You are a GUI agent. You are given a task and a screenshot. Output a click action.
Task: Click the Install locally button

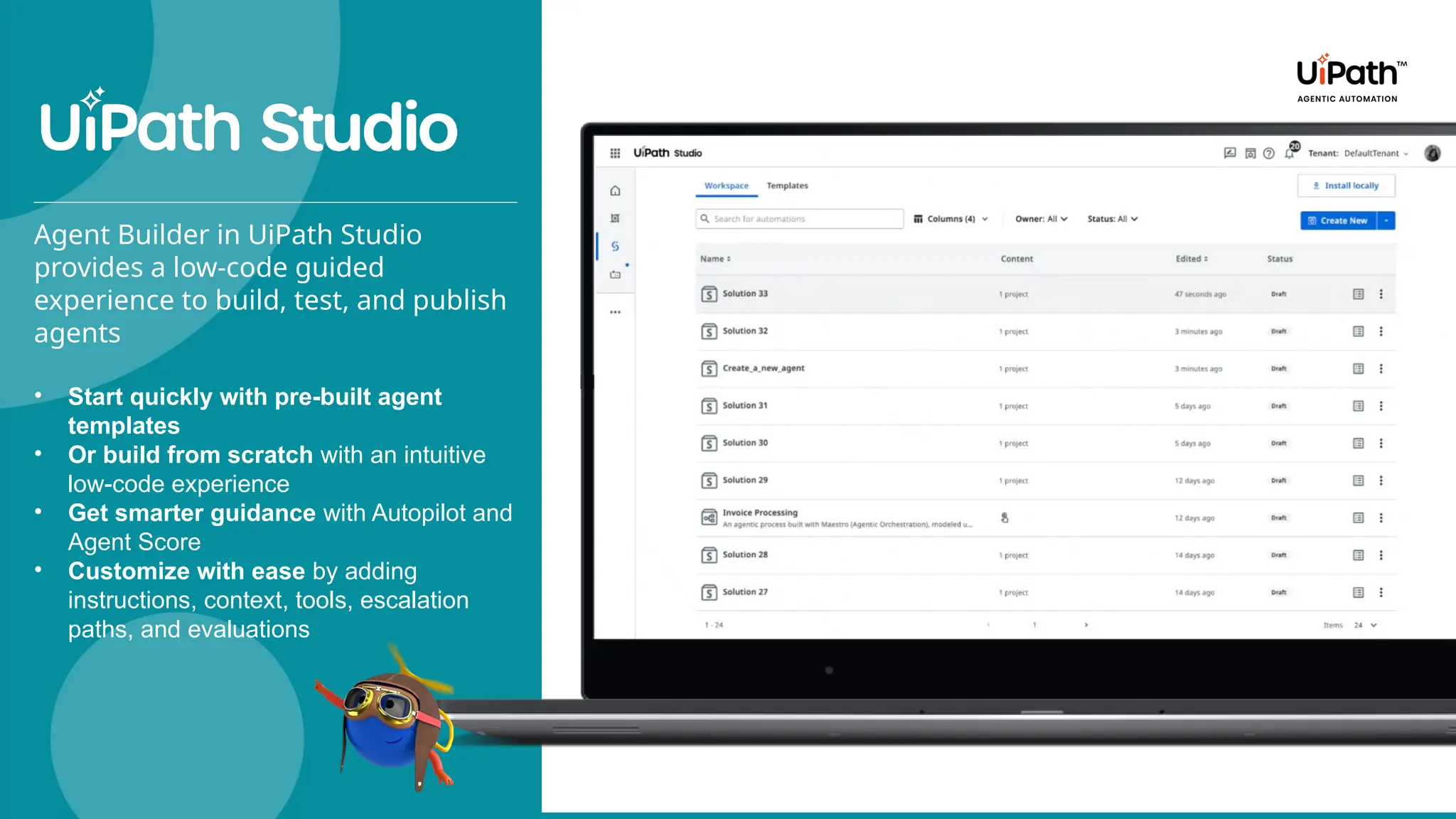(1346, 186)
